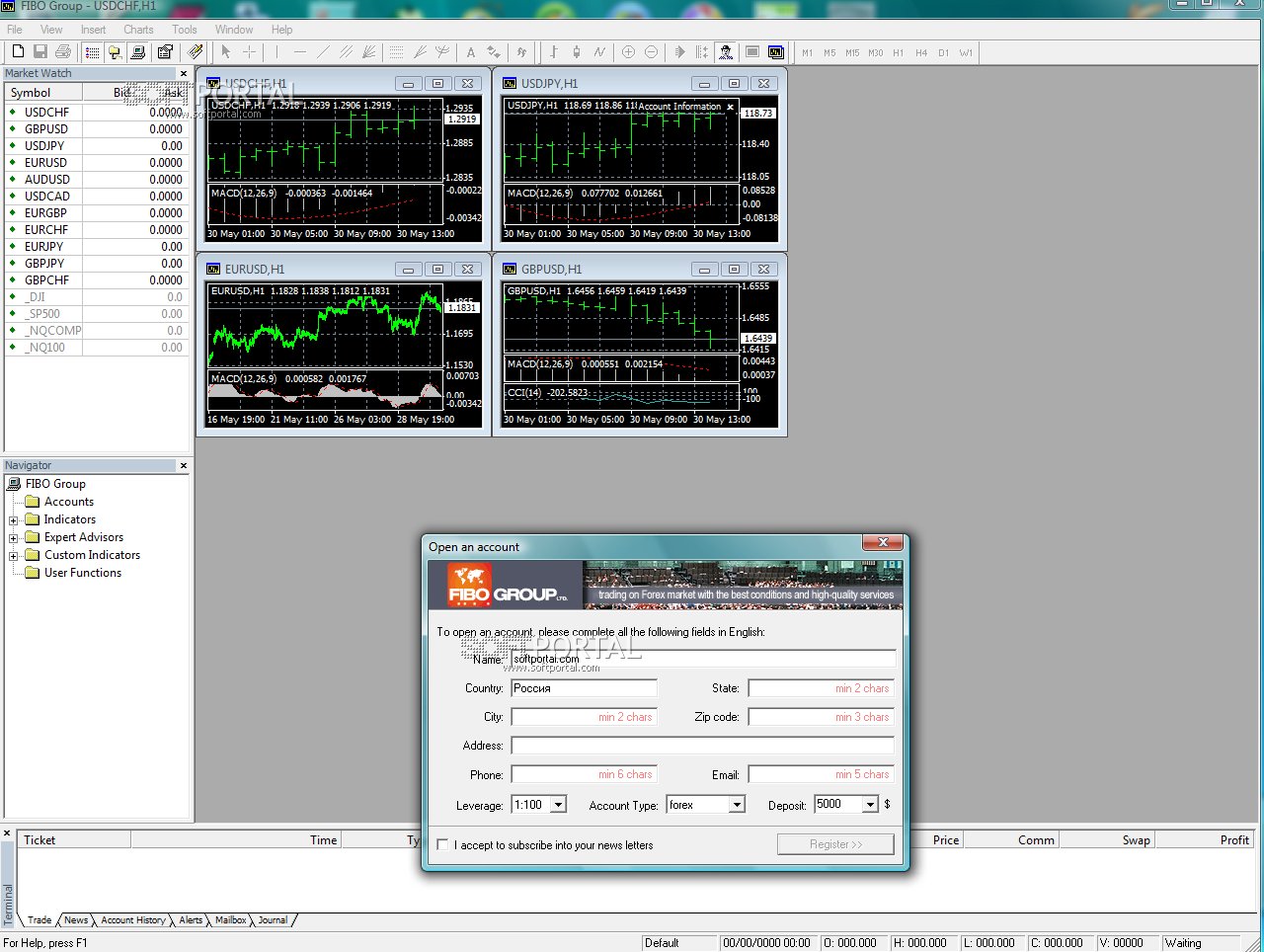Close the Terminal panel
The width and height of the screenshot is (1264, 952).
[x=7, y=834]
